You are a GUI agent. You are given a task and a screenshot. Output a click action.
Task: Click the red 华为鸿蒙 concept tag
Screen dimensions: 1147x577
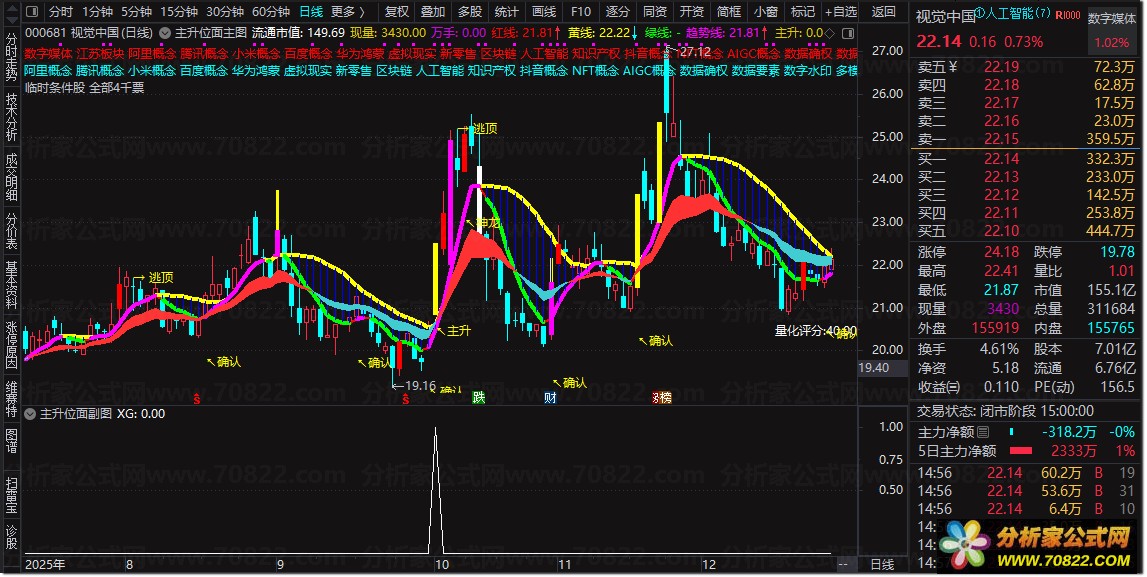point(360,53)
